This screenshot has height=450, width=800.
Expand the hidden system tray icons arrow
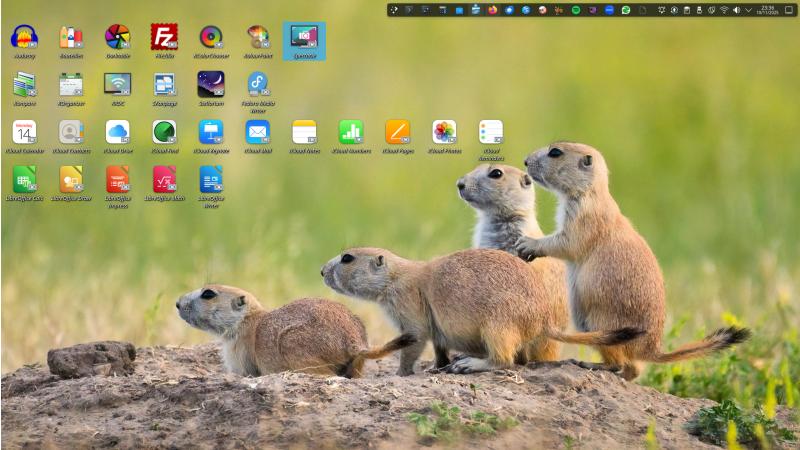(748, 10)
